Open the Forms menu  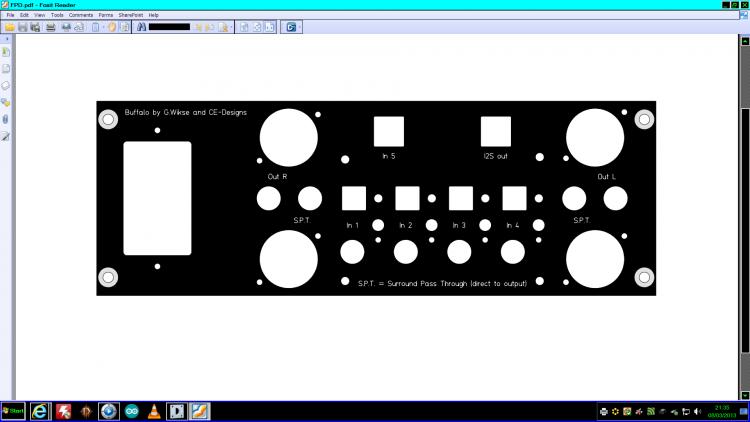pyautogui.click(x=106, y=15)
